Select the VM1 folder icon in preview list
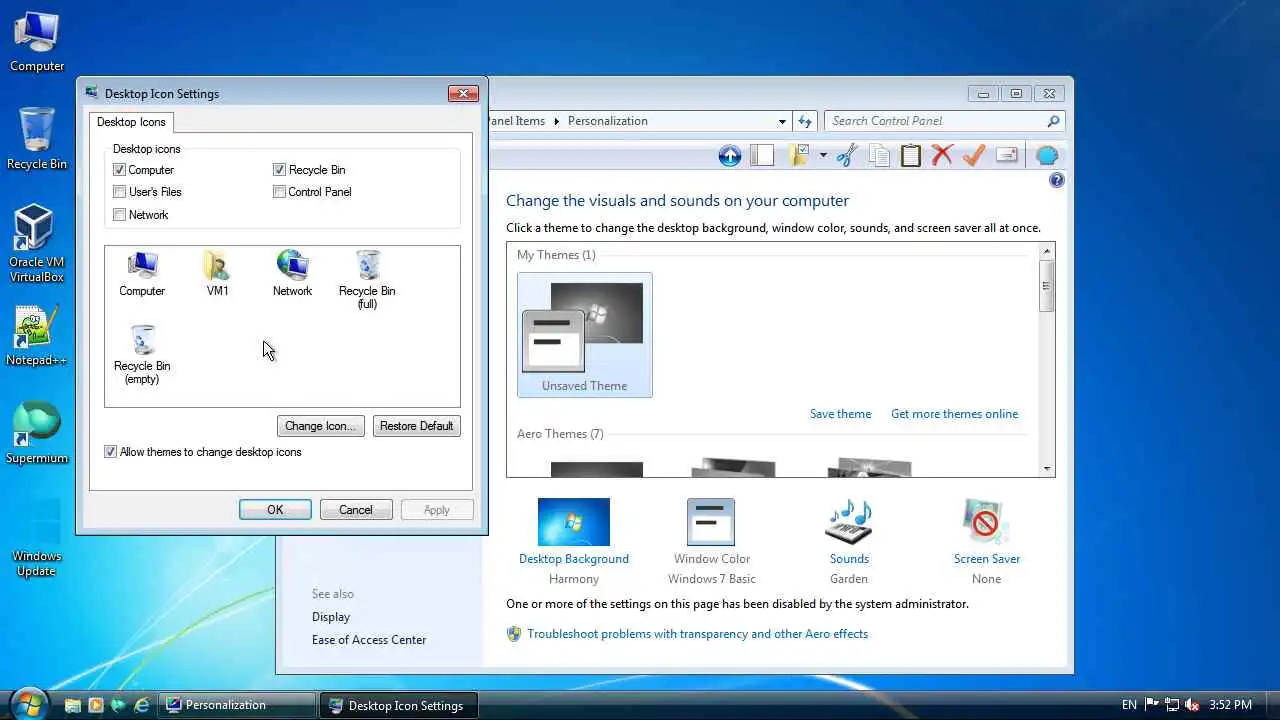The image size is (1280, 720). click(217, 274)
